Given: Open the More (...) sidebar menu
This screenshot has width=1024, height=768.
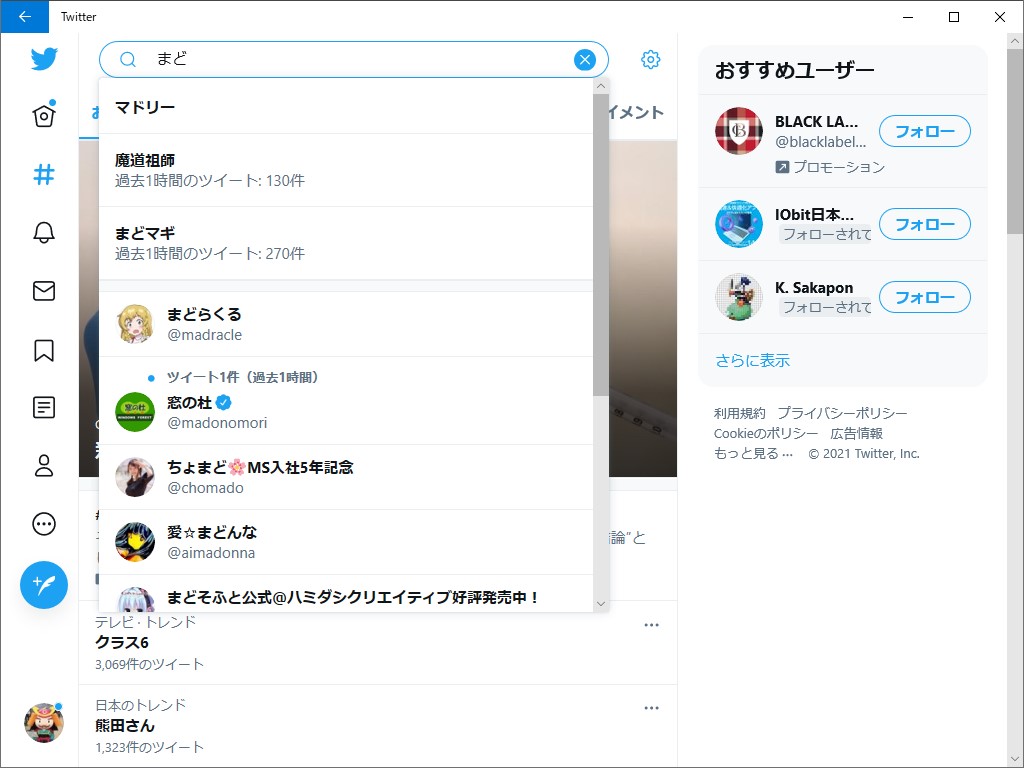Looking at the screenshot, I should point(43,524).
